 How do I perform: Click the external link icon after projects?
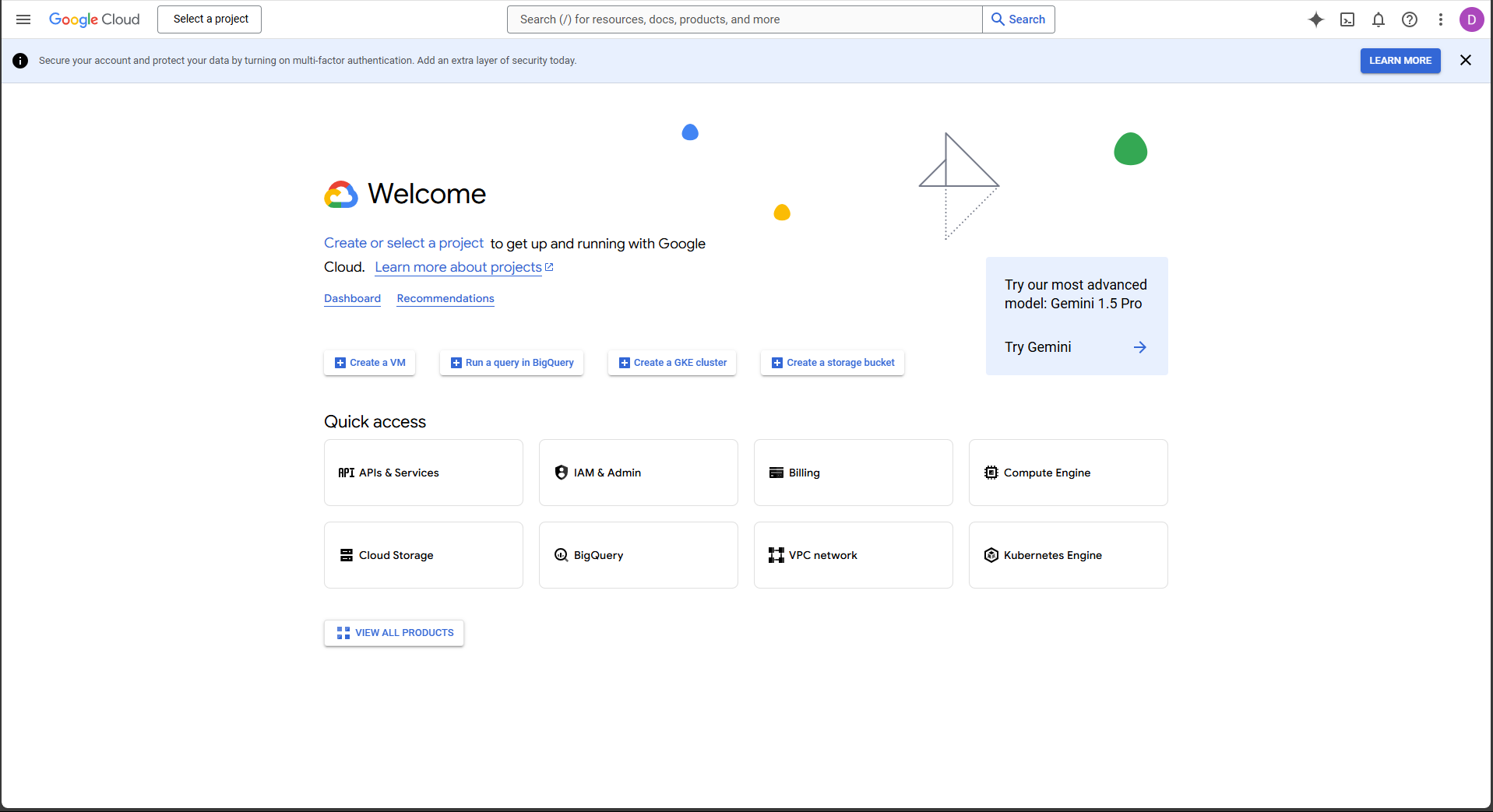click(x=549, y=267)
